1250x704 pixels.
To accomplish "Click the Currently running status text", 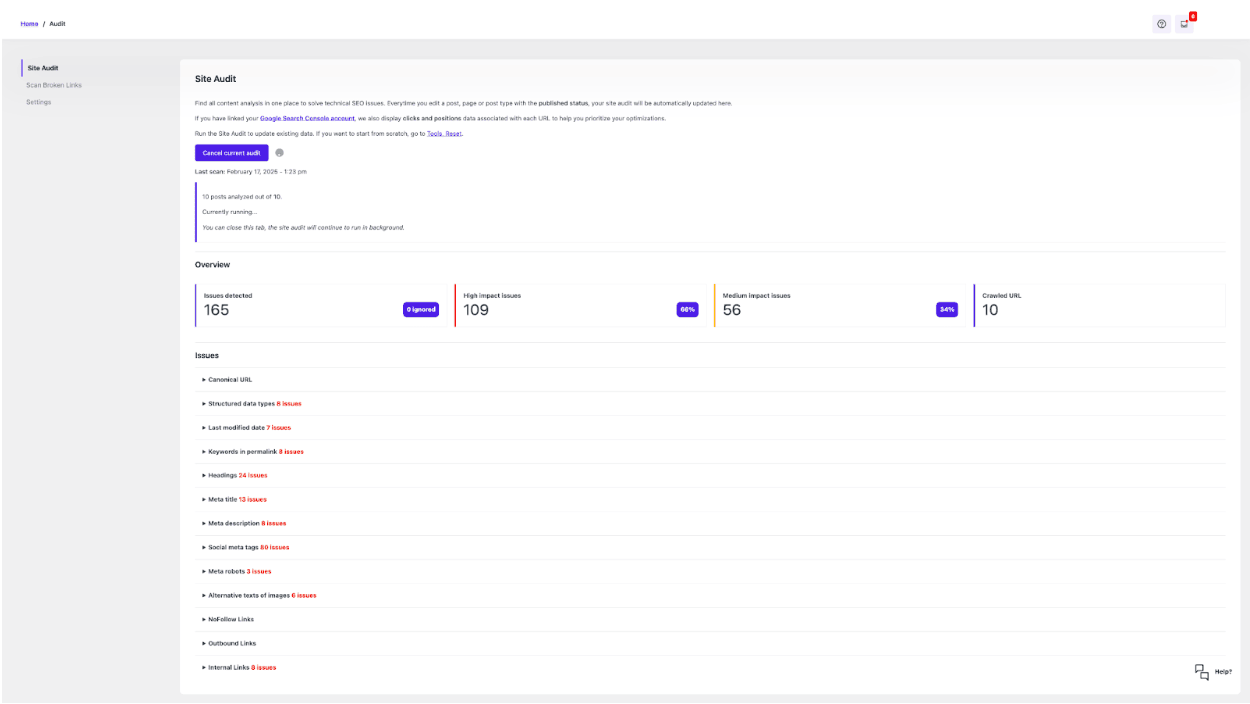I will (x=229, y=212).
